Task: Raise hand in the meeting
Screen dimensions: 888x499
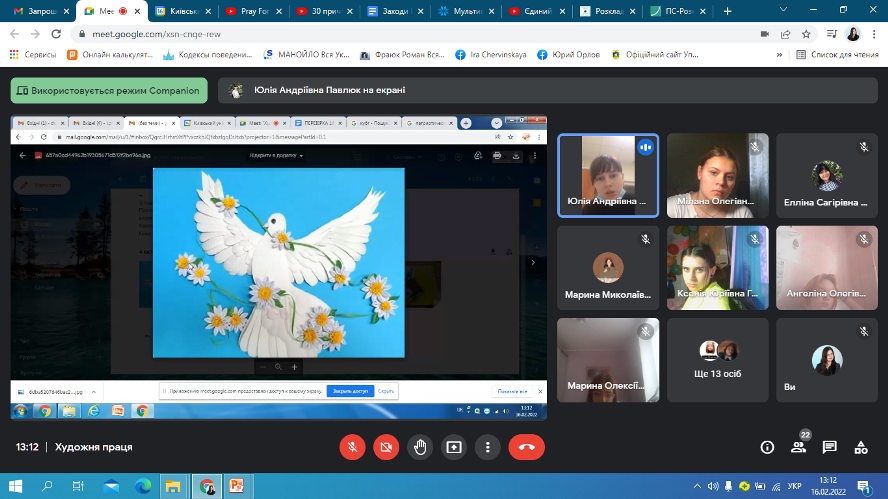Action: (420, 447)
